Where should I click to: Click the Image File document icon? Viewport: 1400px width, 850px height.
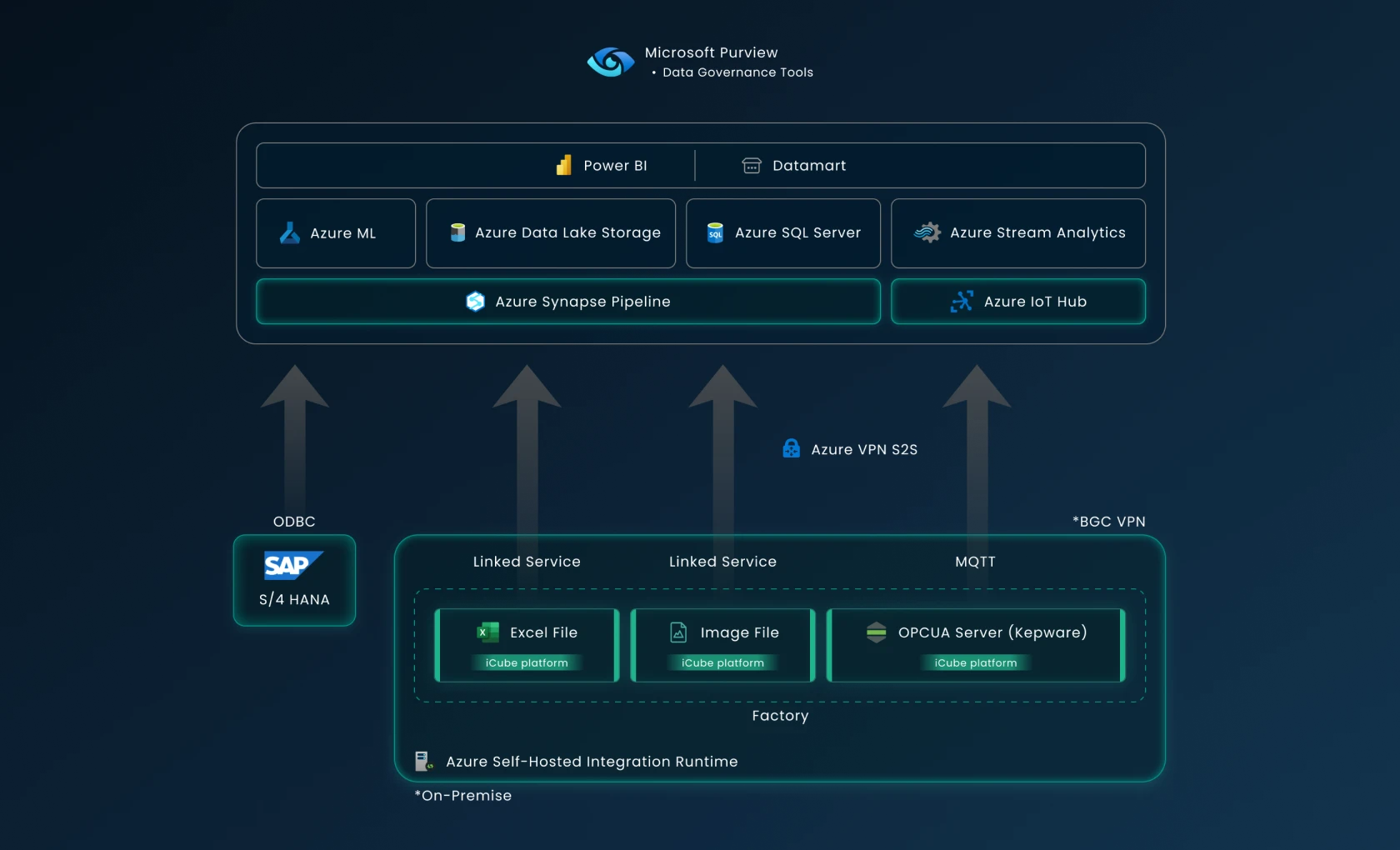tap(679, 632)
